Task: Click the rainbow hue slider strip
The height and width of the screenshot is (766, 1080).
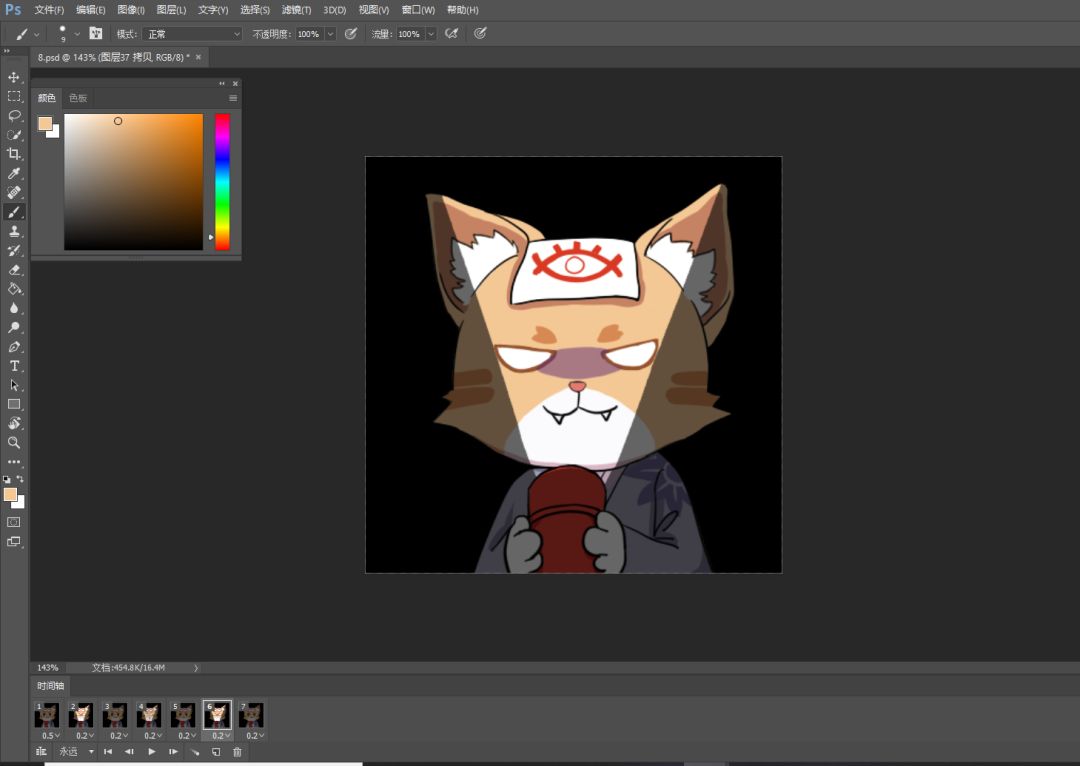Action: click(x=222, y=182)
